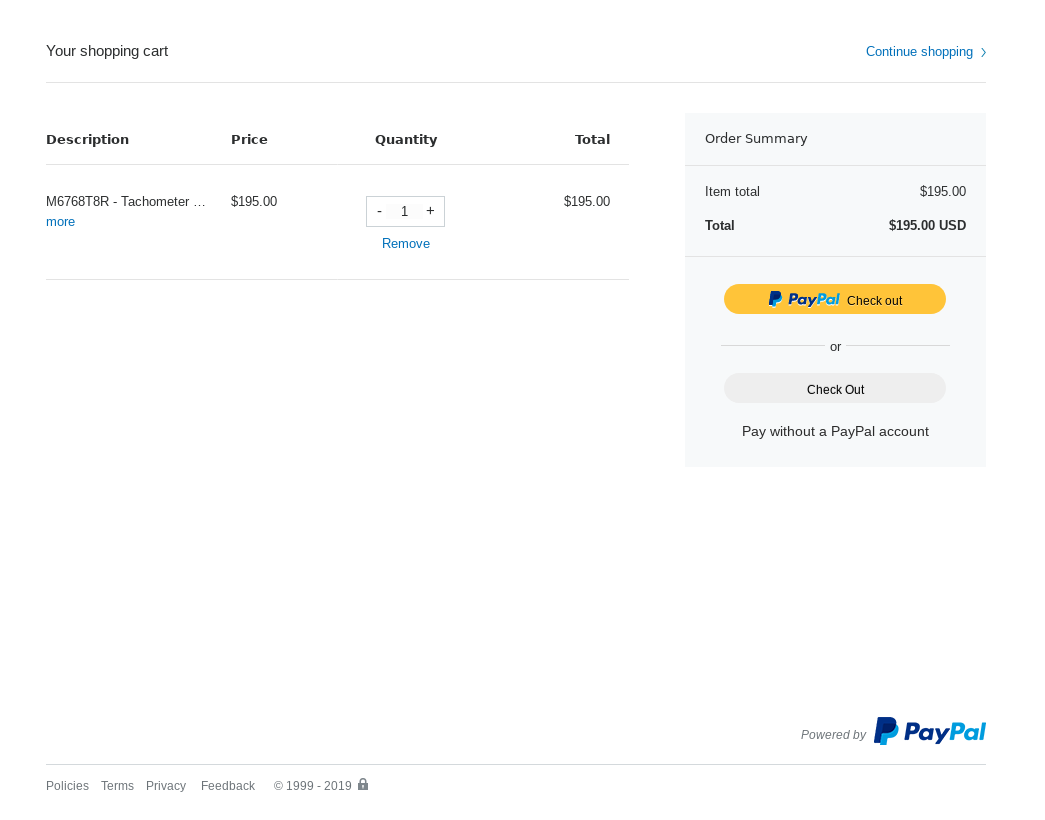1045x820 pixels.
Task: Decrease item quantity with the minus button
Action: (379, 211)
